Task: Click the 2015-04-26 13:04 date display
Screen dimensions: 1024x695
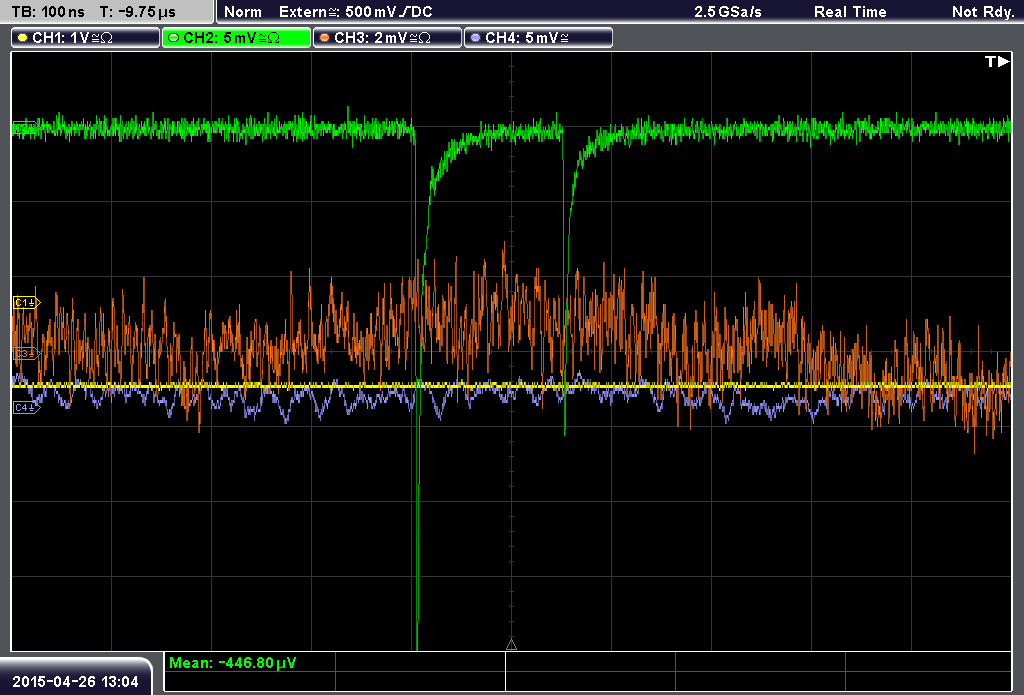Action: (x=75, y=682)
